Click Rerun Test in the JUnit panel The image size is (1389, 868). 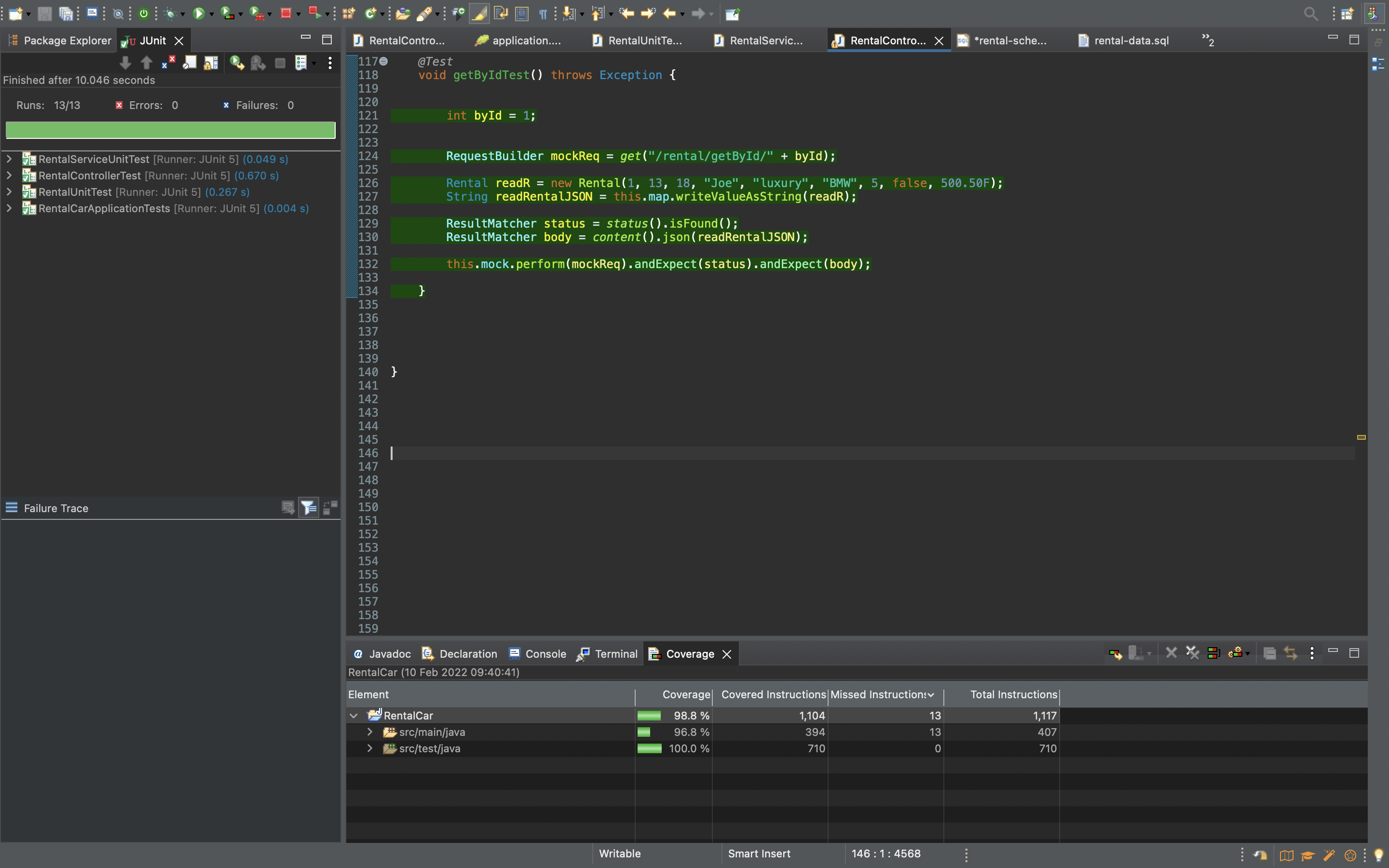coord(236,63)
